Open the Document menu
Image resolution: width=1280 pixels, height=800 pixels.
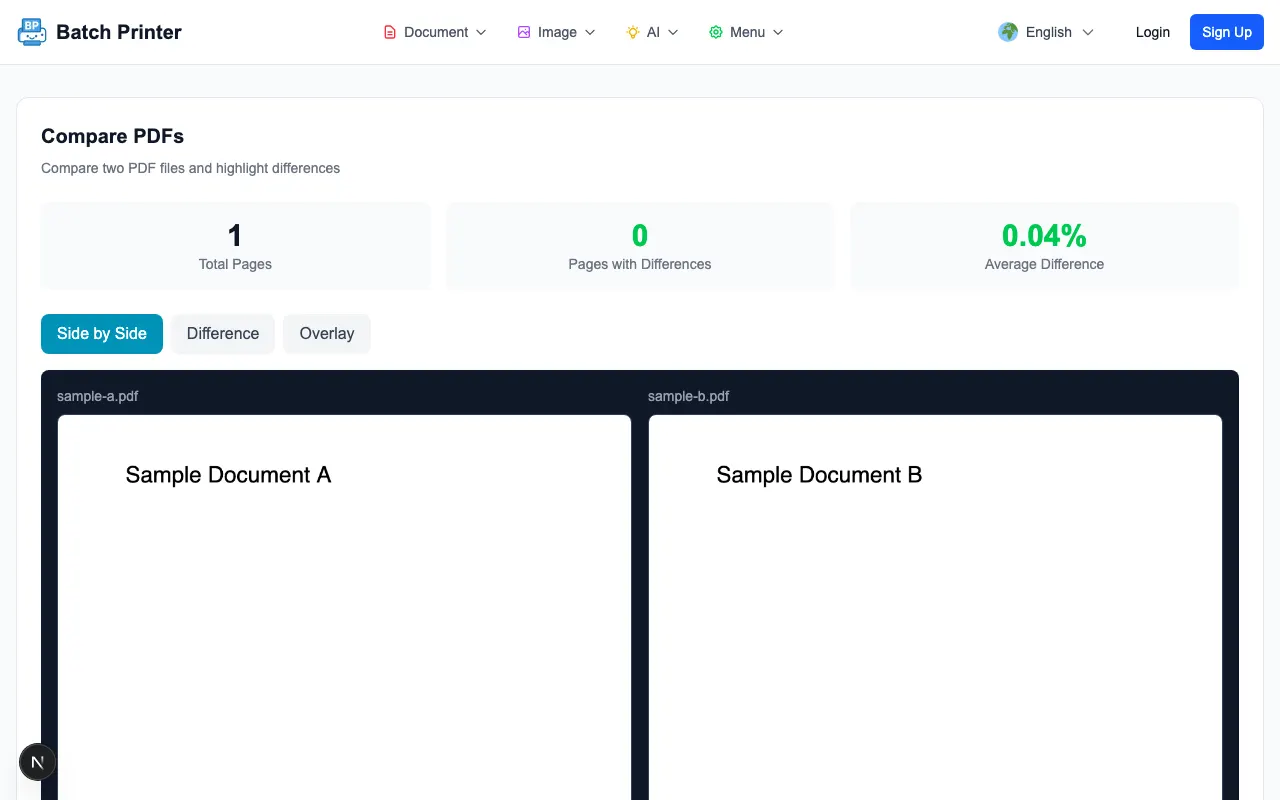coord(435,32)
